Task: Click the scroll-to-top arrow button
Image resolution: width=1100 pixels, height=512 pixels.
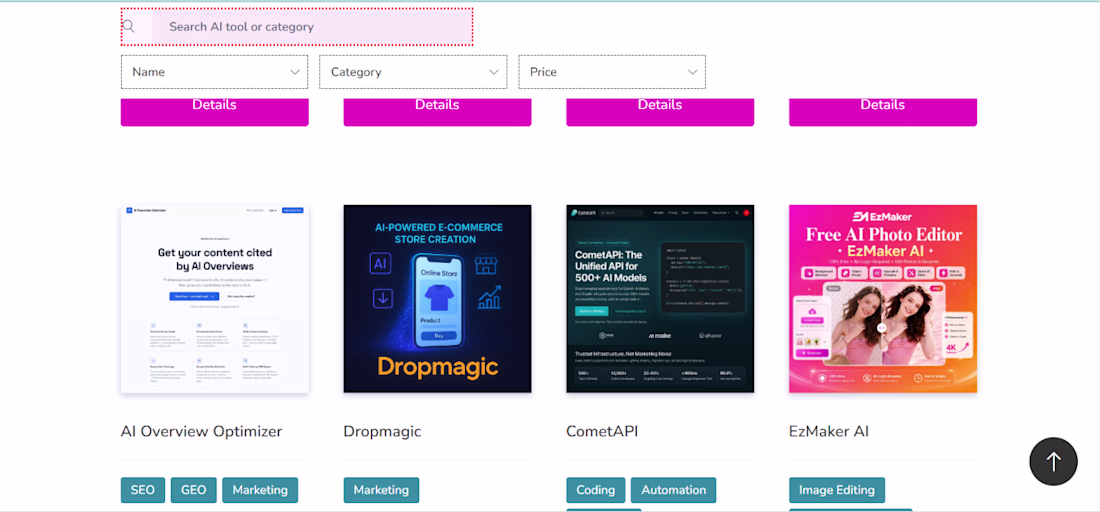Action: (x=1053, y=462)
